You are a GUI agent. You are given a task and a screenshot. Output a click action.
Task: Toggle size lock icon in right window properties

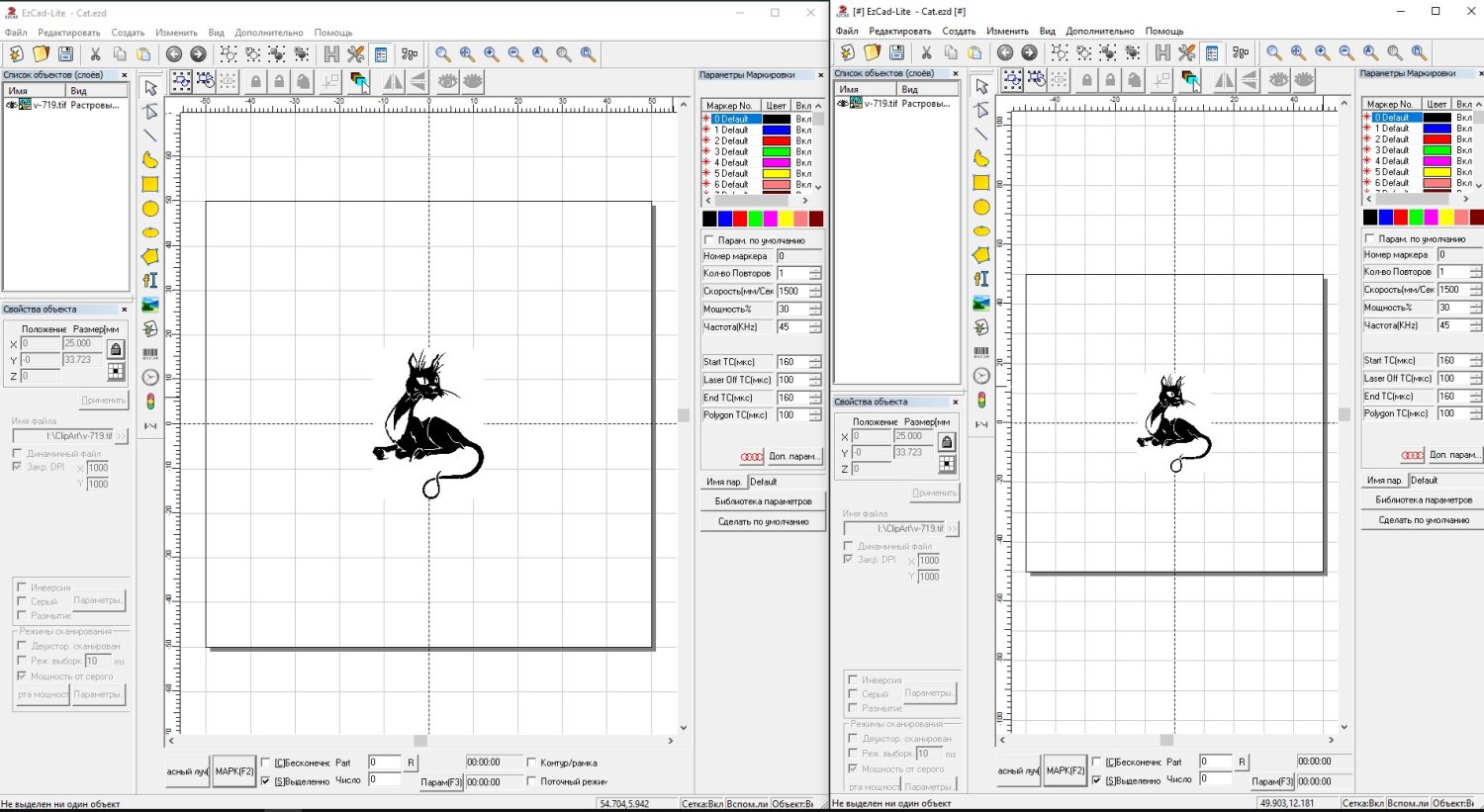tap(947, 442)
